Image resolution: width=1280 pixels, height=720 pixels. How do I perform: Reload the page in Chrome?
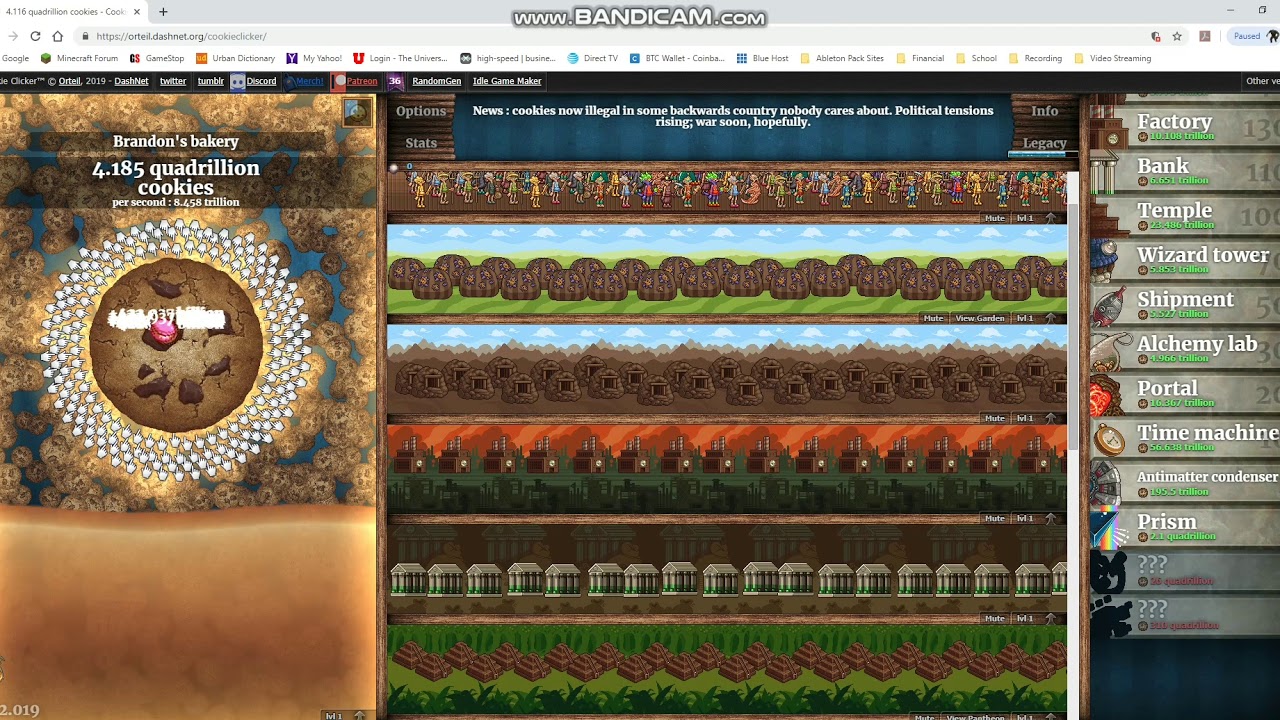point(36,36)
